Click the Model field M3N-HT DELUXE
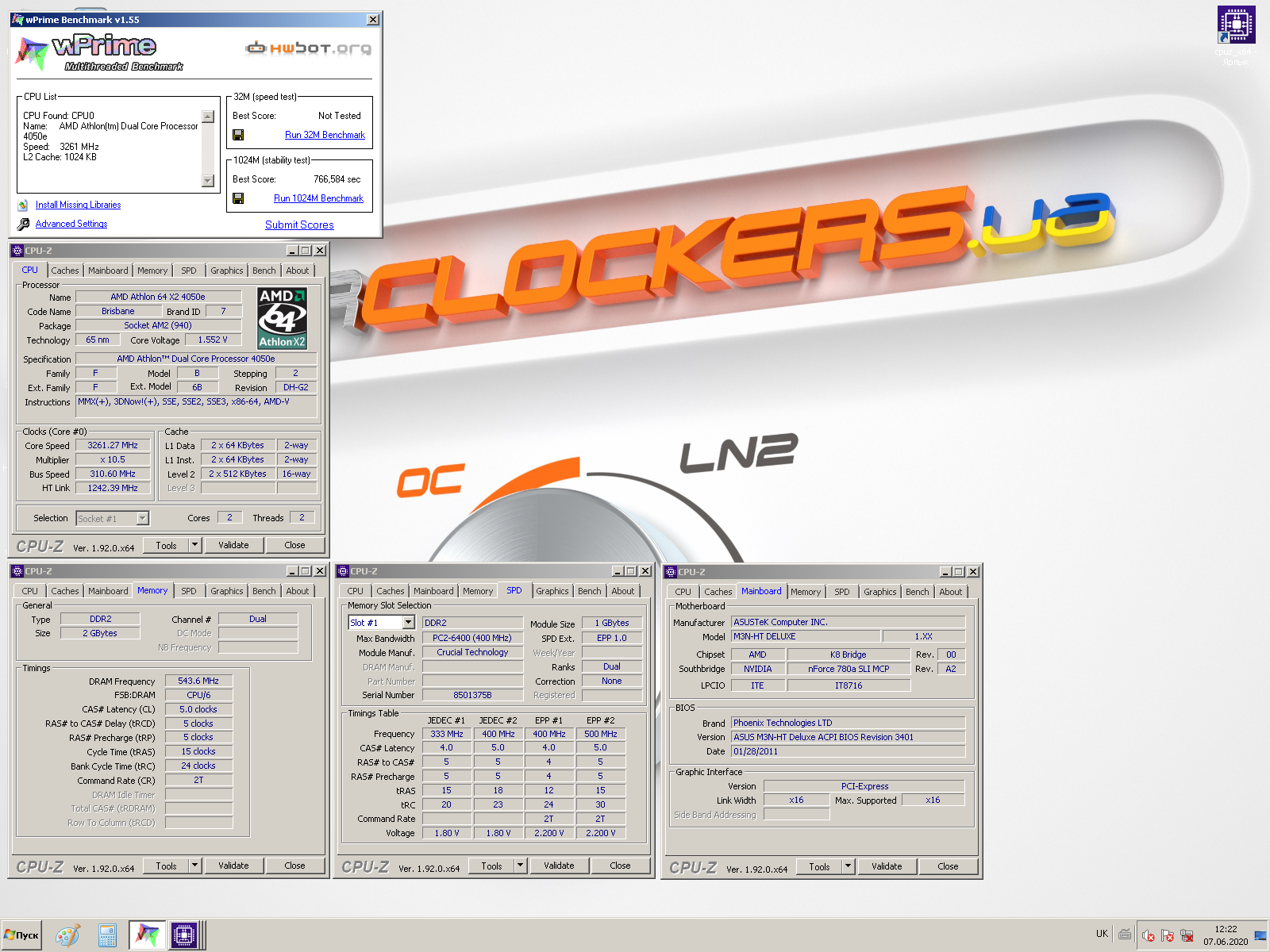1270x952 pixels. tap(806, 636)
